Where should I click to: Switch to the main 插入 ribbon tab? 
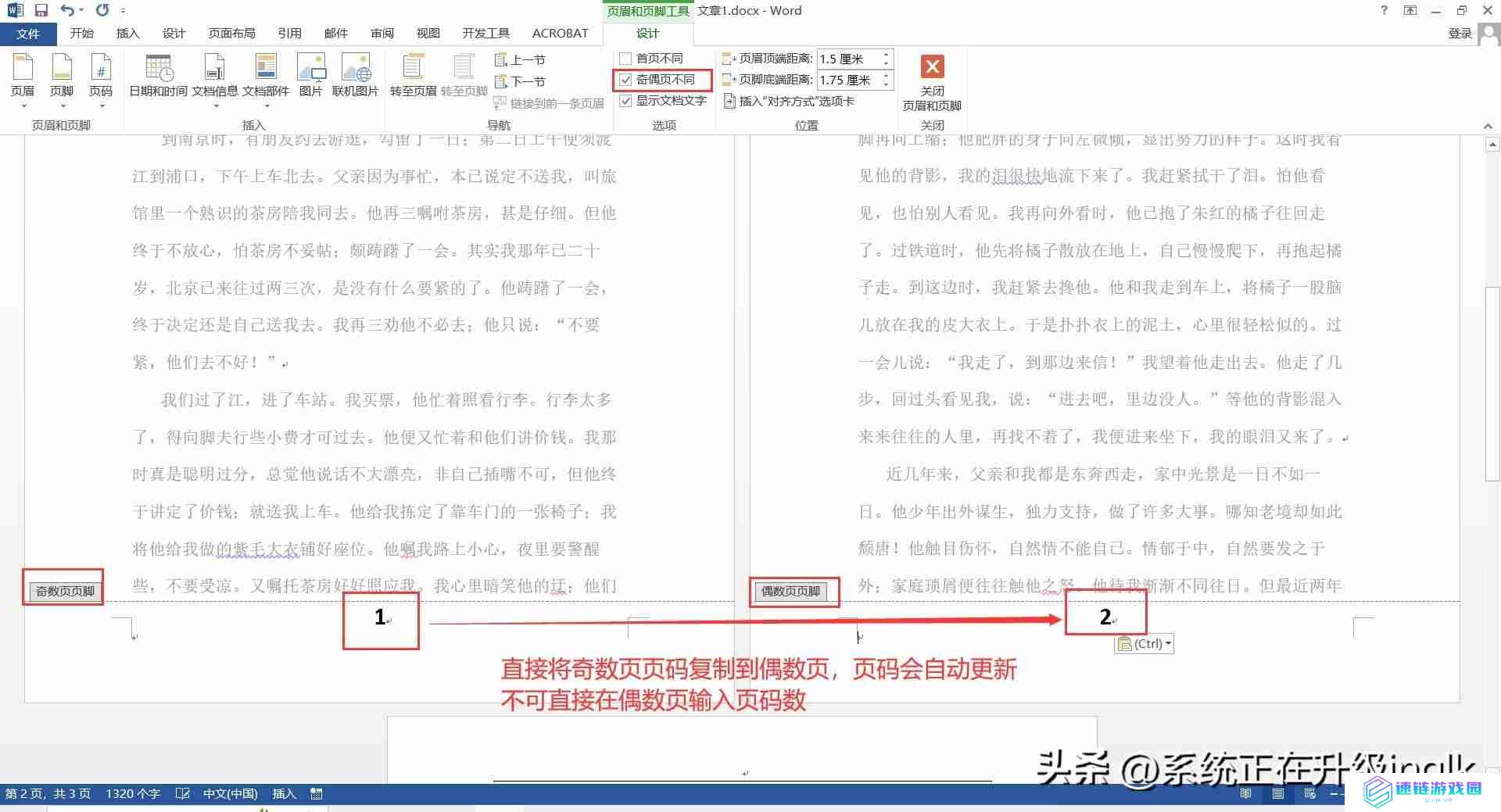click(127, 34)
